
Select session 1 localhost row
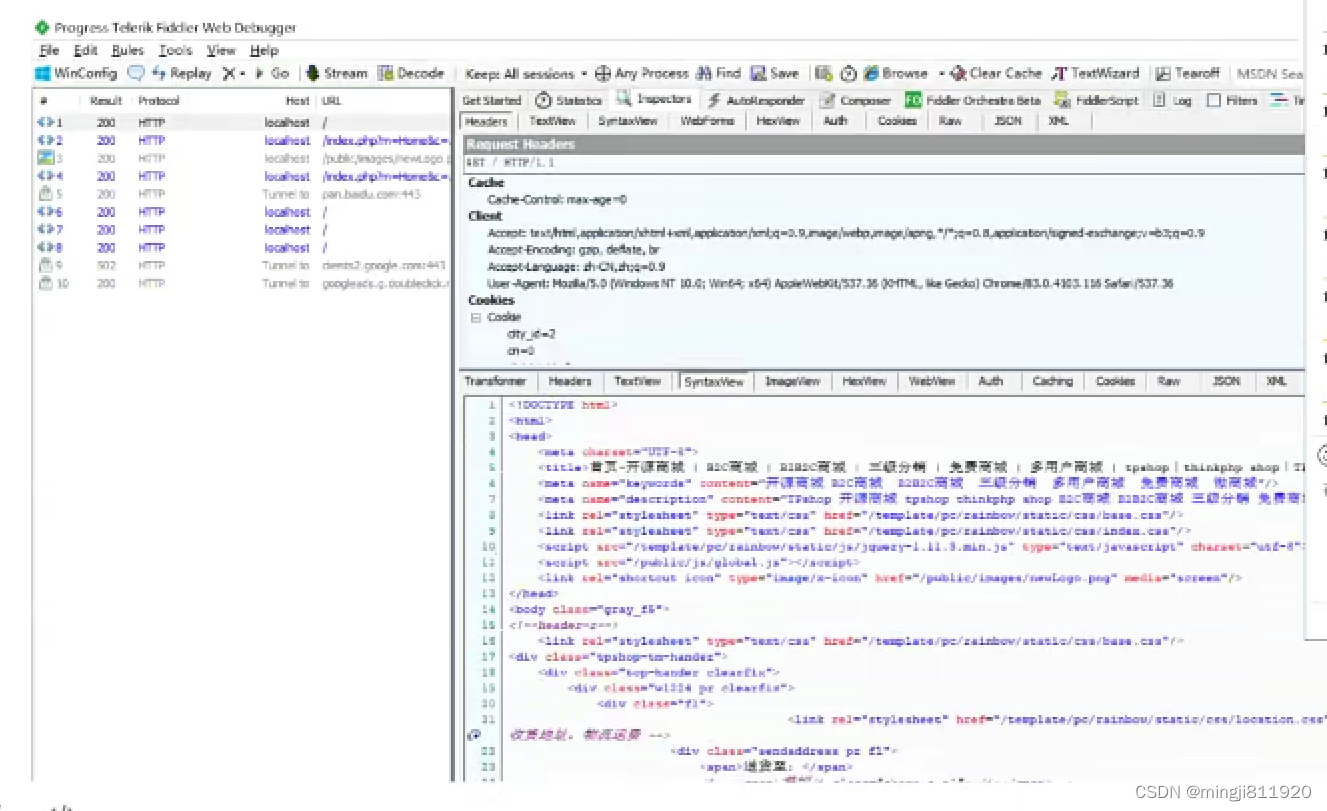(x=243, y=123)
